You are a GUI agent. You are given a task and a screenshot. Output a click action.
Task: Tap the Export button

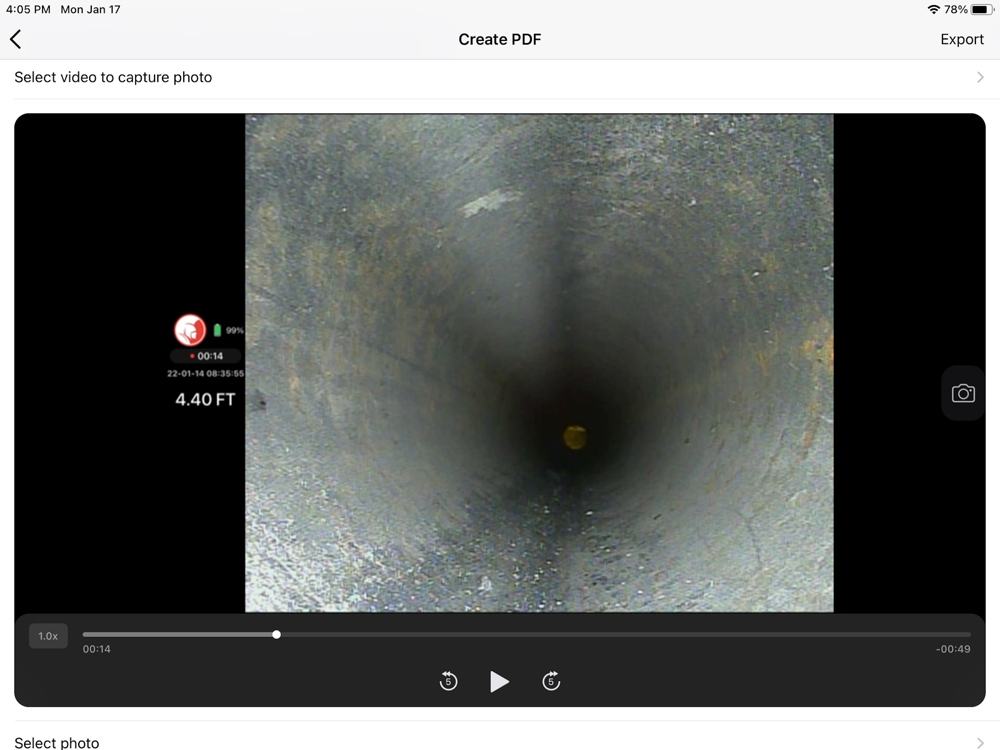coord(961,39)
